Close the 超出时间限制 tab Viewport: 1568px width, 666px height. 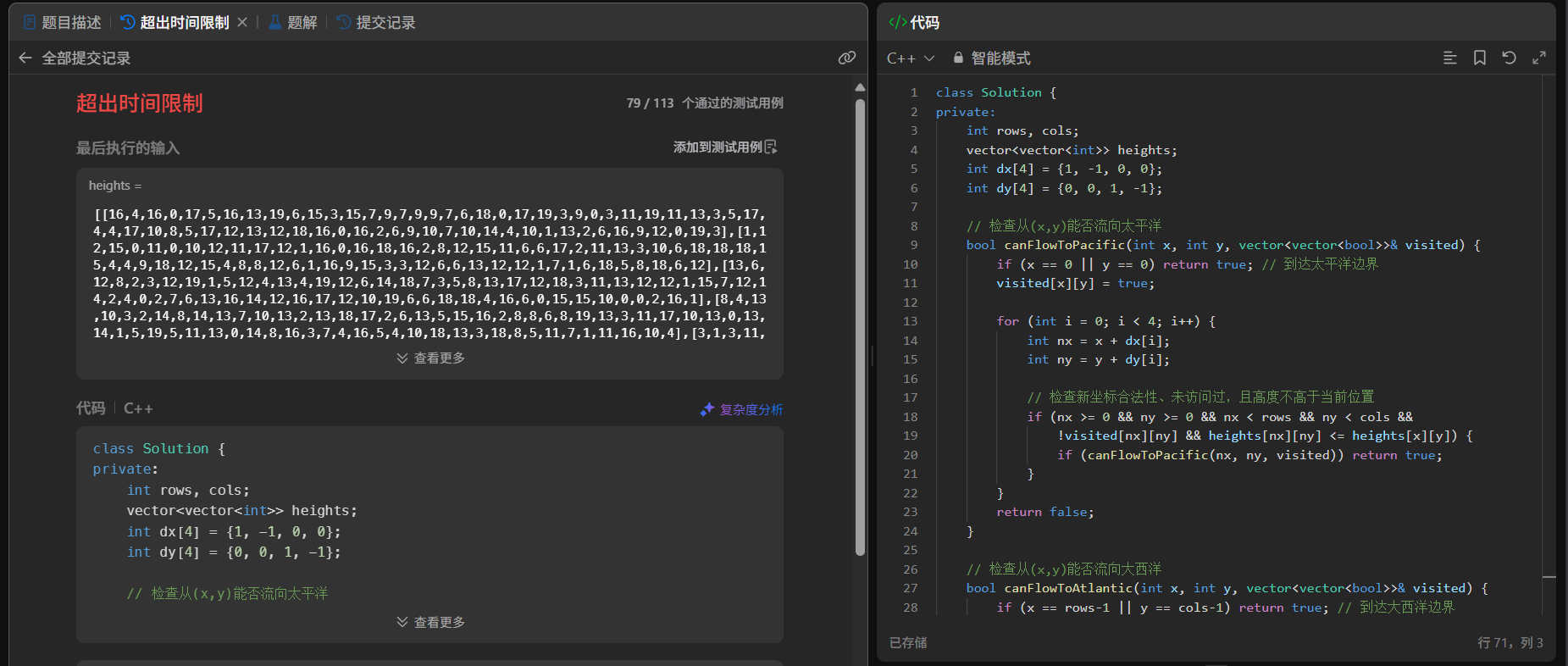(242, 22)
